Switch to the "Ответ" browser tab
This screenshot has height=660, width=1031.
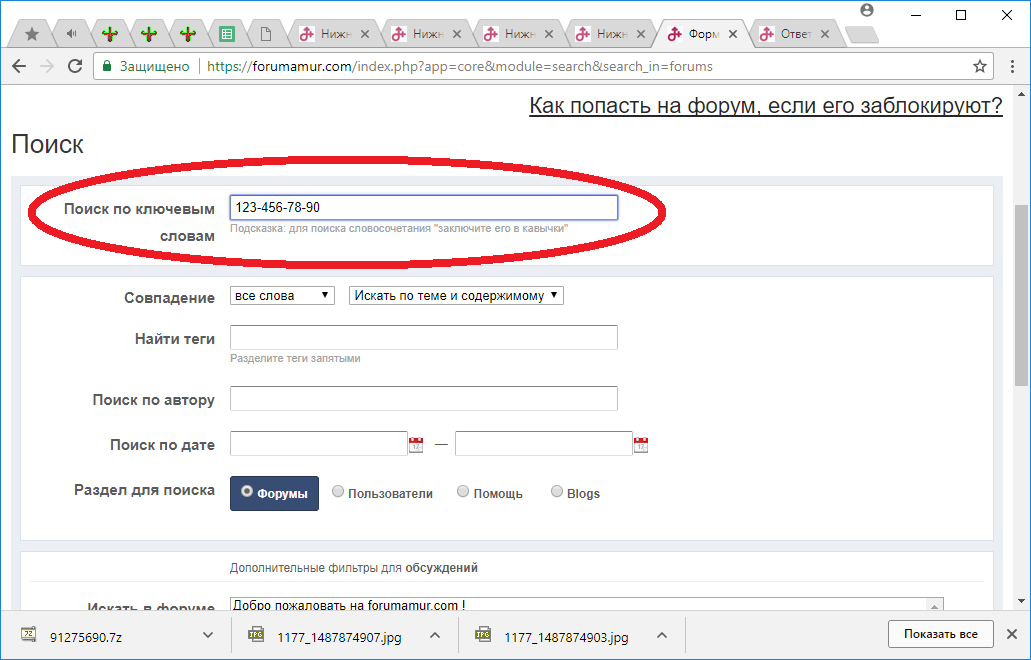pos(793,34)
